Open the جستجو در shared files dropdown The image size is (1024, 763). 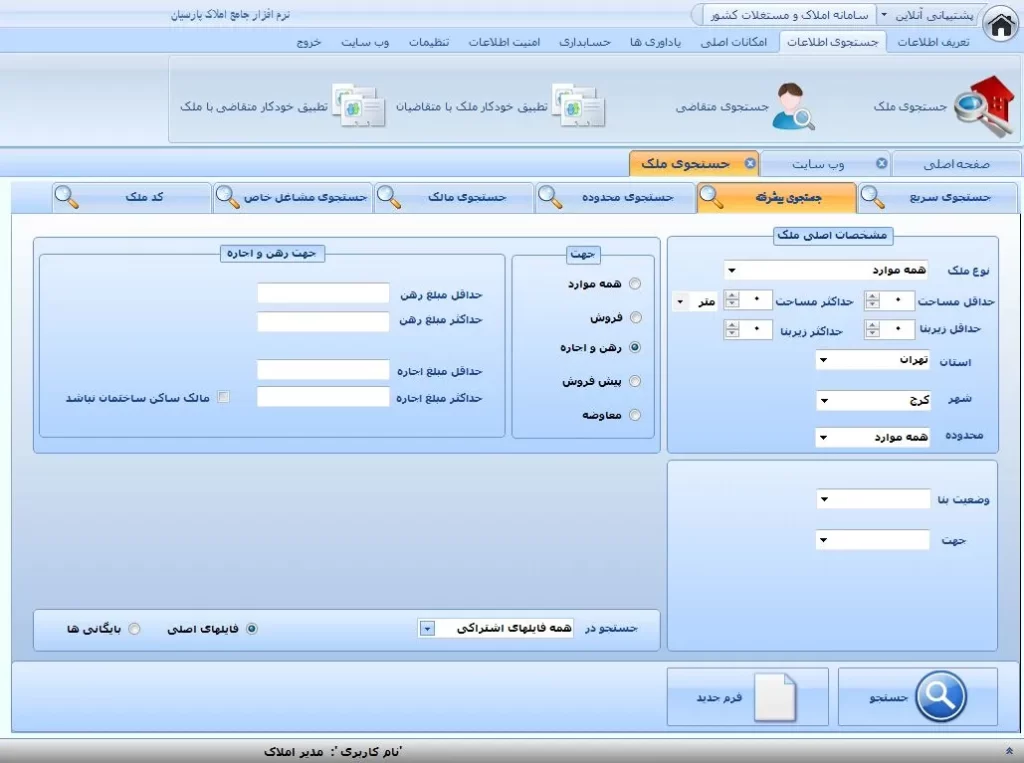[427, 629]
